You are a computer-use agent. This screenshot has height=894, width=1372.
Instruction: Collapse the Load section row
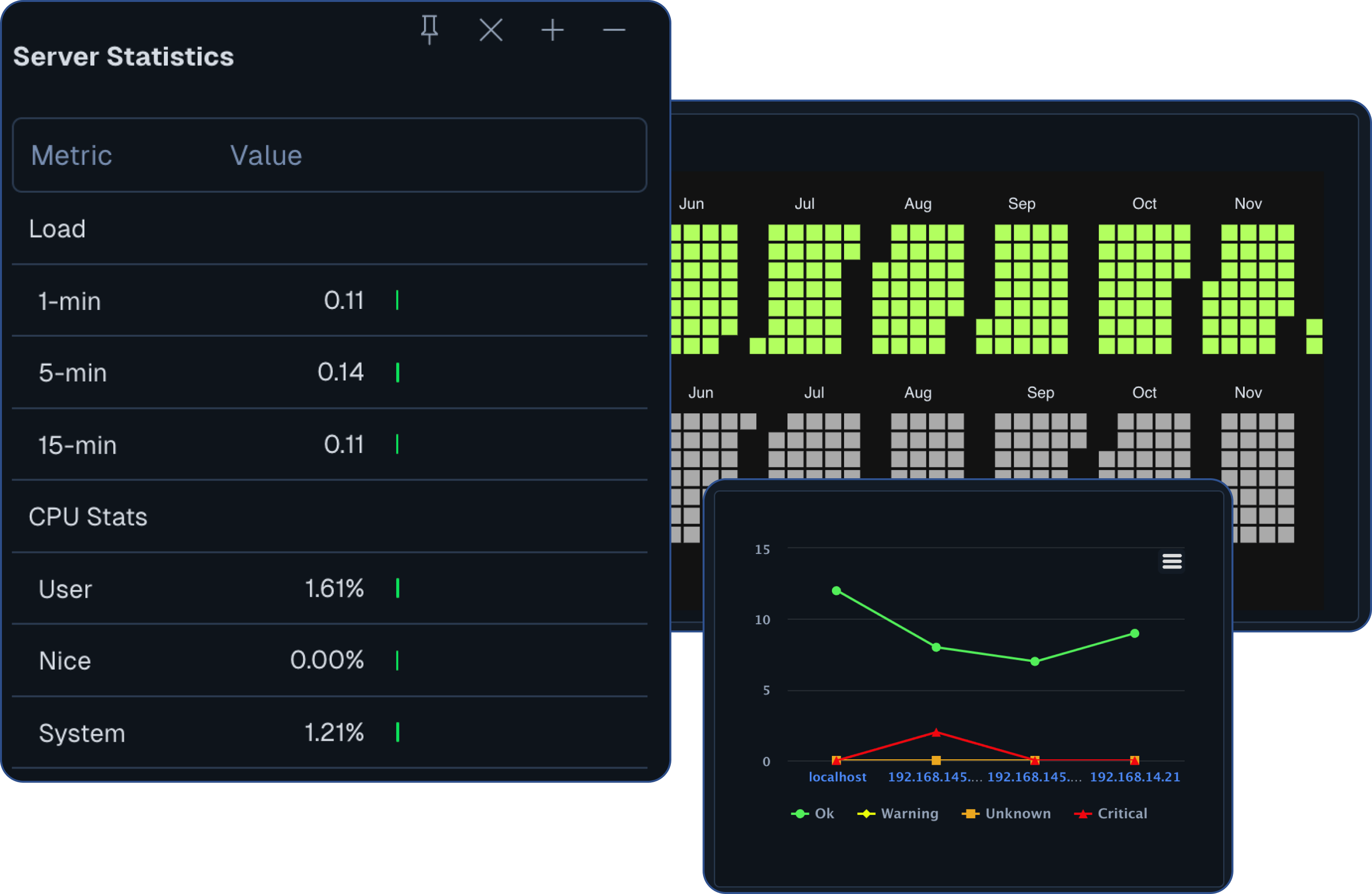pyautogui.click(x=57, y=229)
